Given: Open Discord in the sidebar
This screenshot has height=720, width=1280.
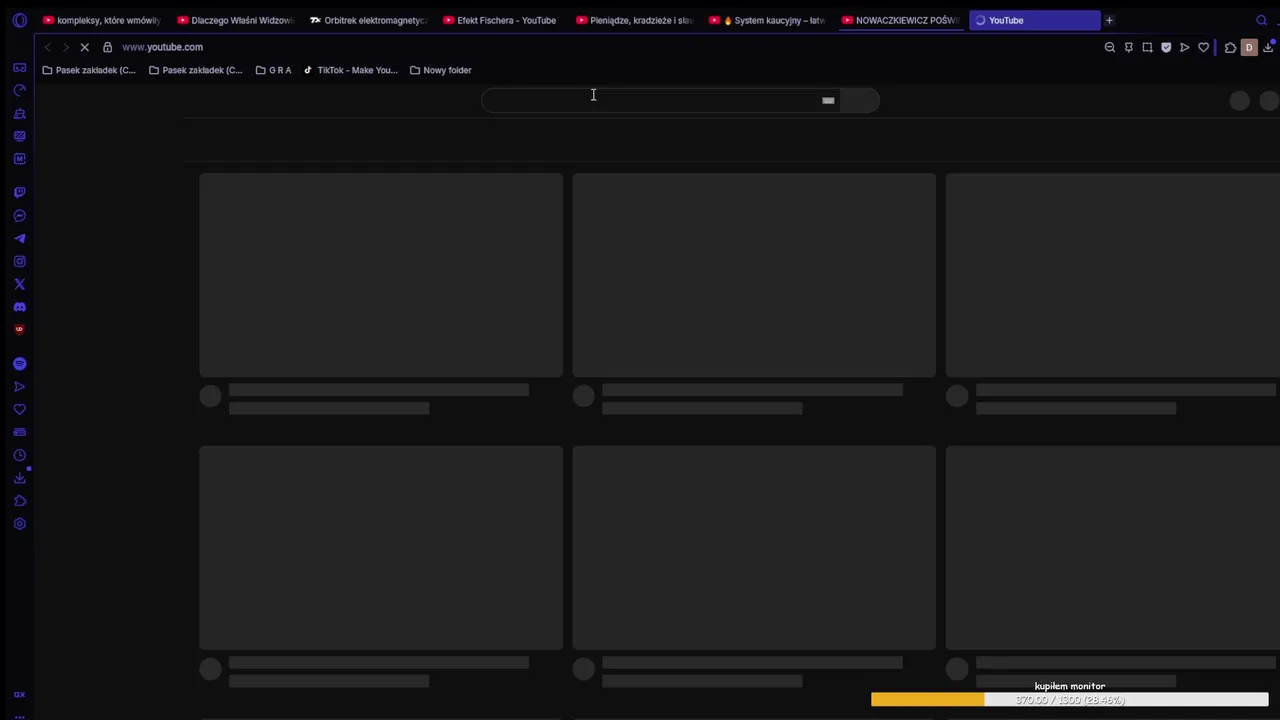Looking at the screenshot, I should 19,307.
